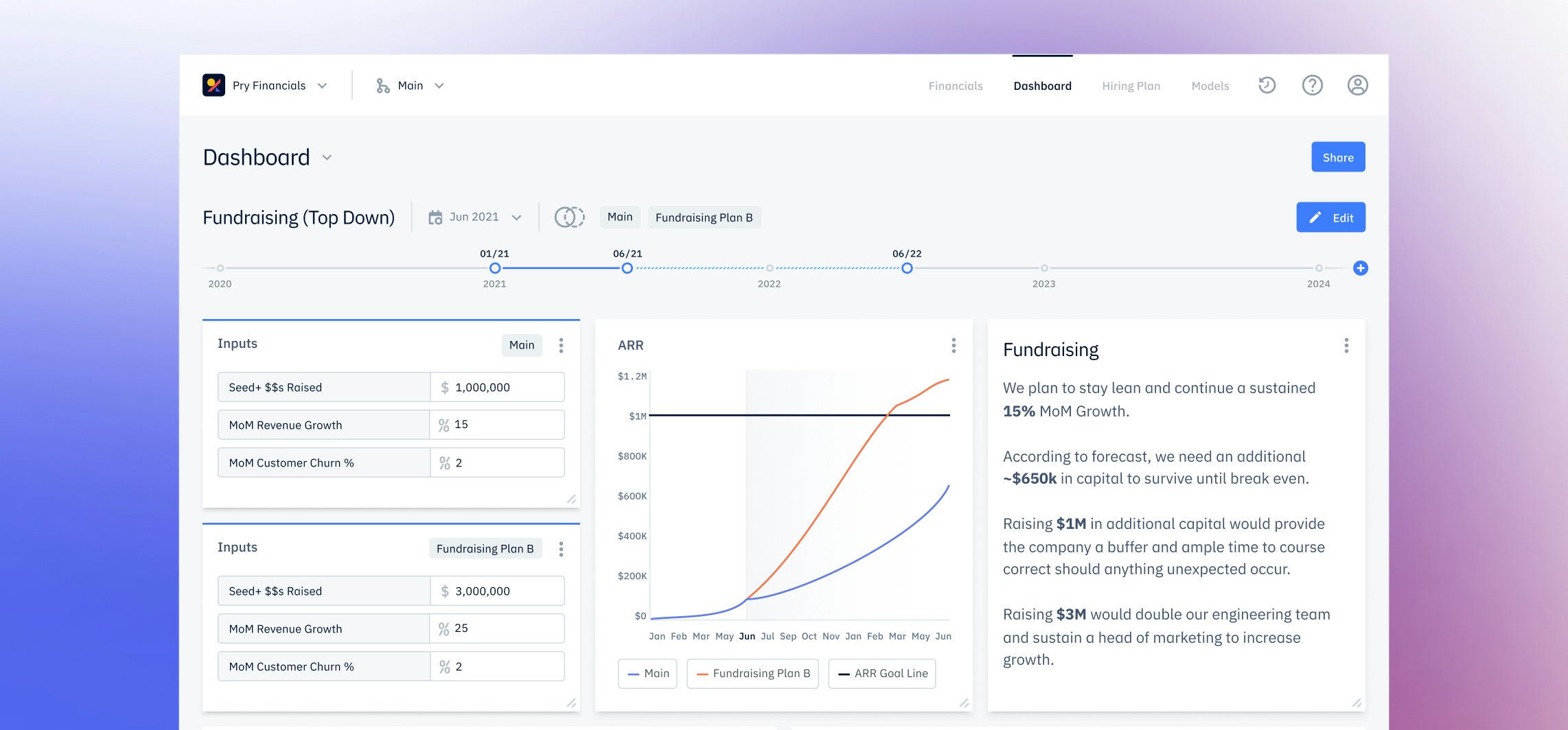Open the kebab menu on the ARR chart
The image size is (1568, 730).
tap(954, 346)
